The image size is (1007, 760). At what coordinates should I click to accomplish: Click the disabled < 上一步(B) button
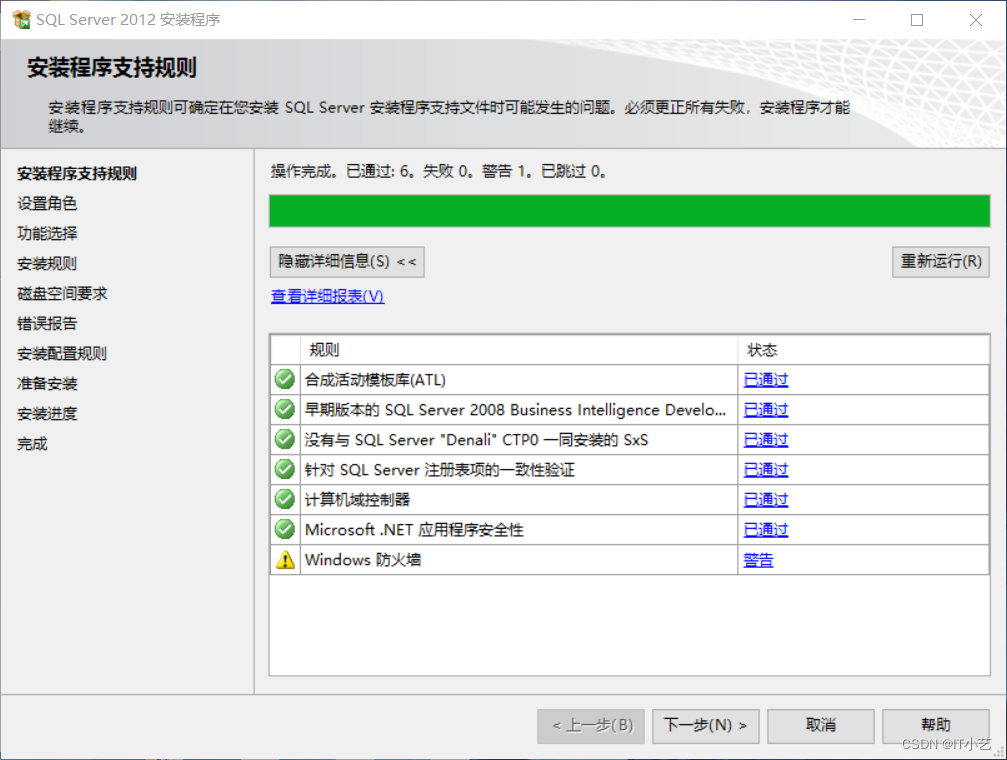591,725
